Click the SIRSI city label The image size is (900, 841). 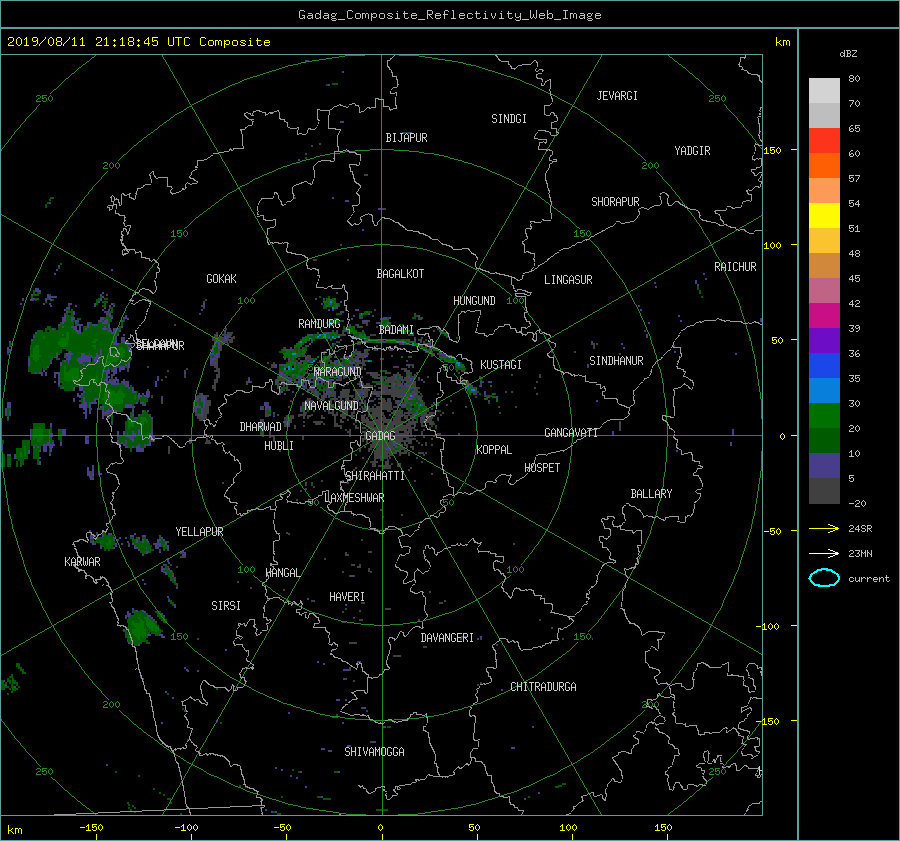tap(226, 606)
